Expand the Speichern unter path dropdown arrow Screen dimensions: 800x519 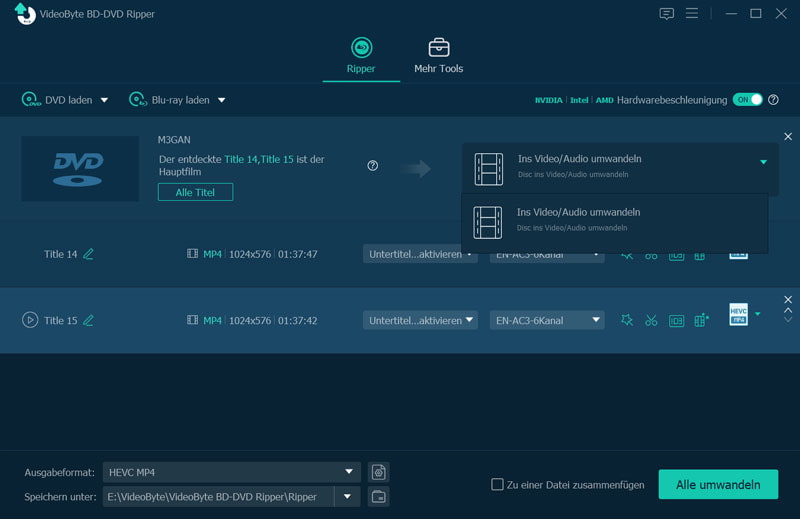click(x=347, y=497)
